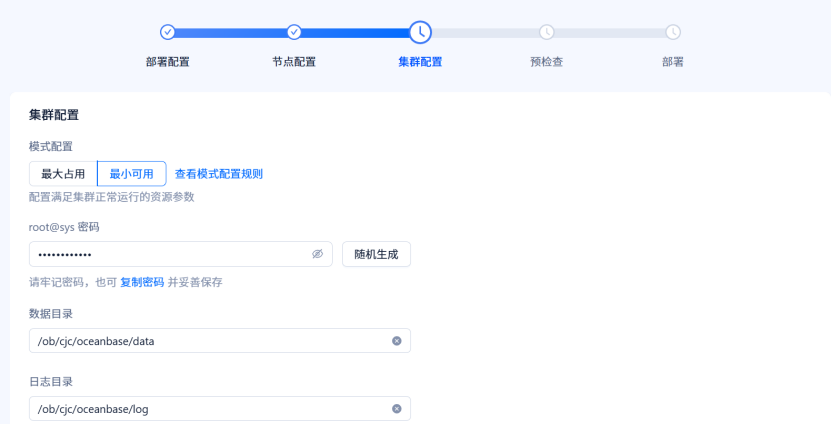The height and width of the screenshot is (424, 831).
Task: Click the 配置满足集群正常运行的资源参数 description
Action: 112,197
